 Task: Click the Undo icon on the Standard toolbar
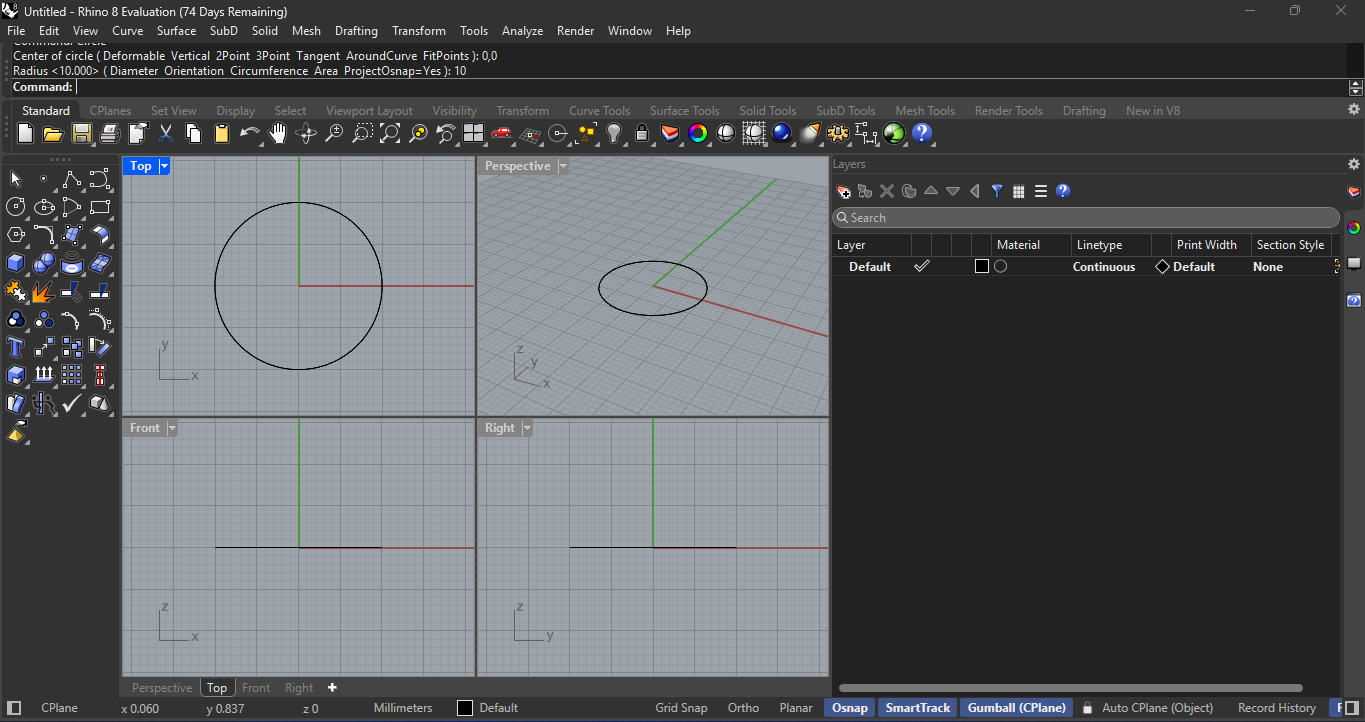pyautogui.click(x=247, y=133)
